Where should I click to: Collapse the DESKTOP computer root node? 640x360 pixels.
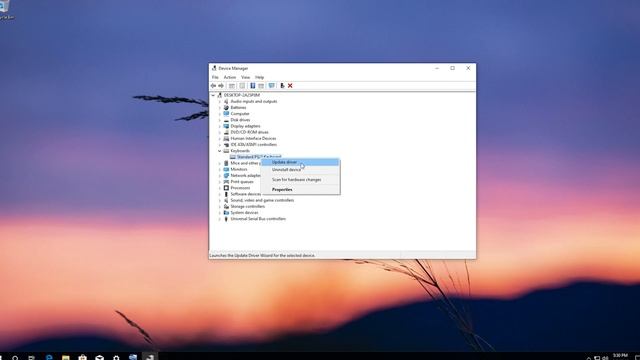213,95
